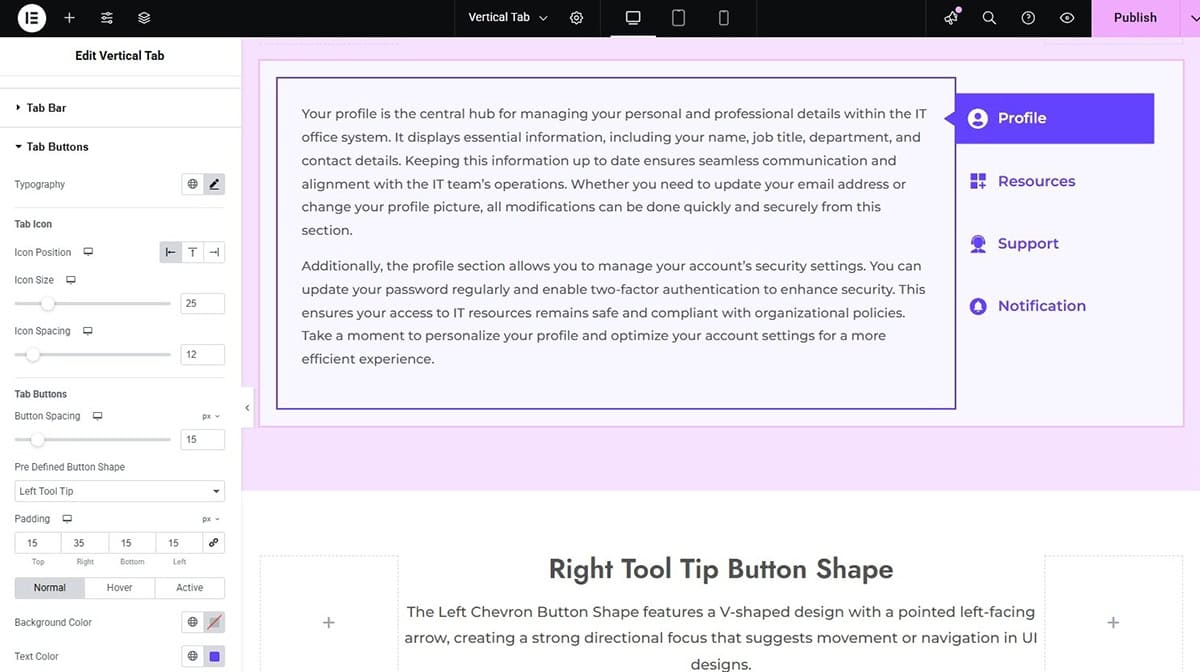This screenshot has height=672, width=1200.
Task: Click the padding Top value field
Action: coord(38,543)
